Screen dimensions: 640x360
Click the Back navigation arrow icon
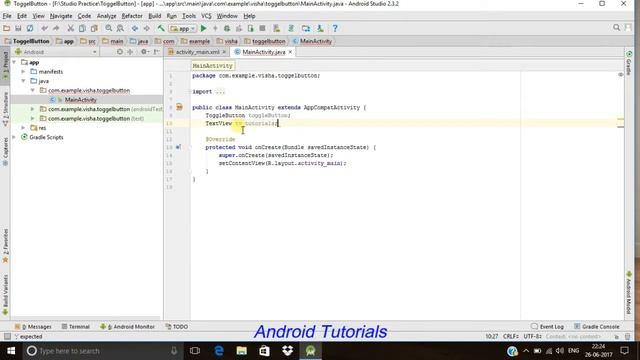coord(135,28)
